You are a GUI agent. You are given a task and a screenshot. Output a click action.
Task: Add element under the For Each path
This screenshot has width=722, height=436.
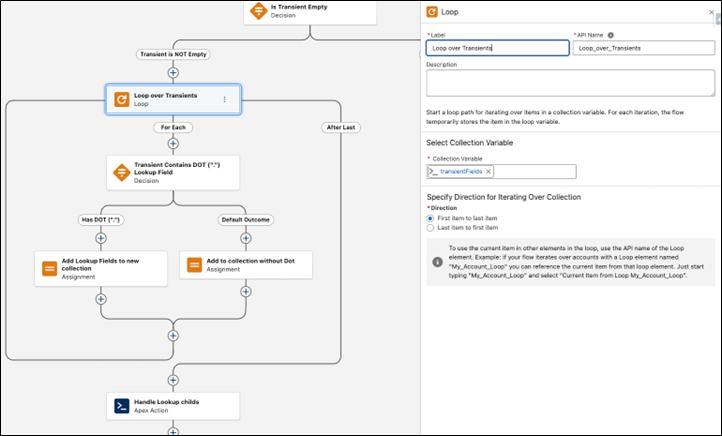(x=173, y=144)
